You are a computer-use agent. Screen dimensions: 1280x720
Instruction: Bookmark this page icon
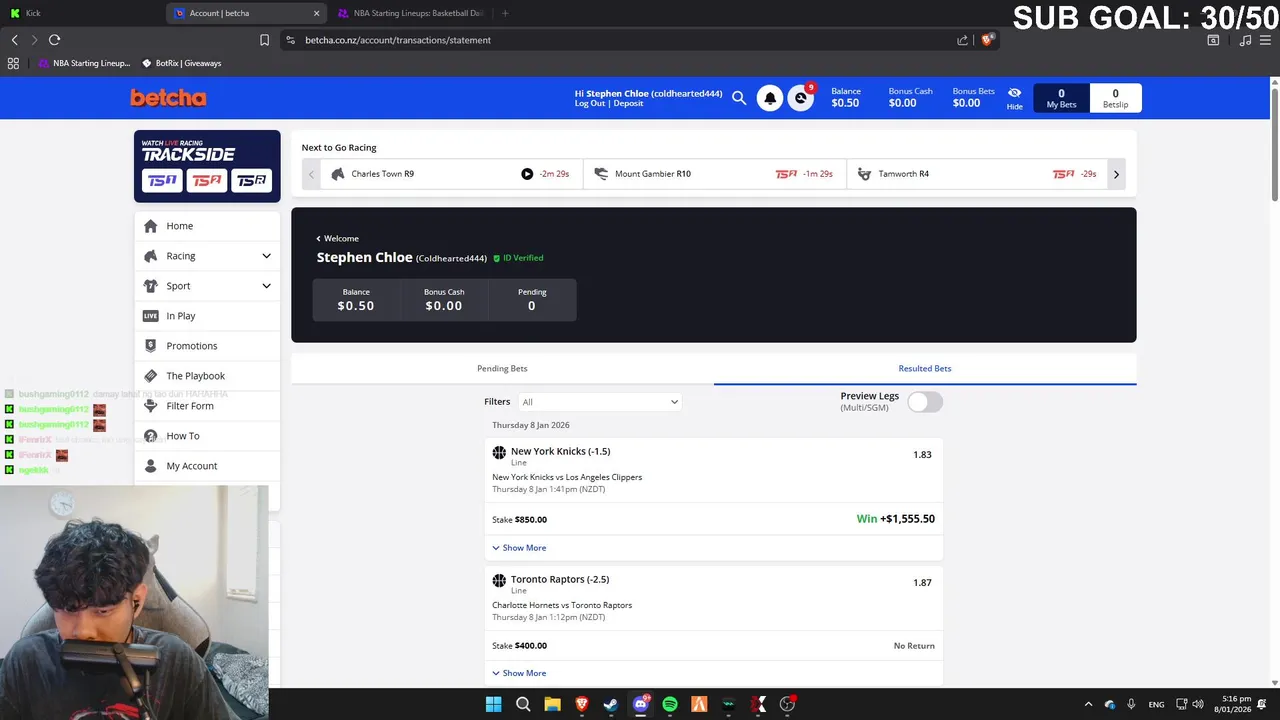click(264, 40)
